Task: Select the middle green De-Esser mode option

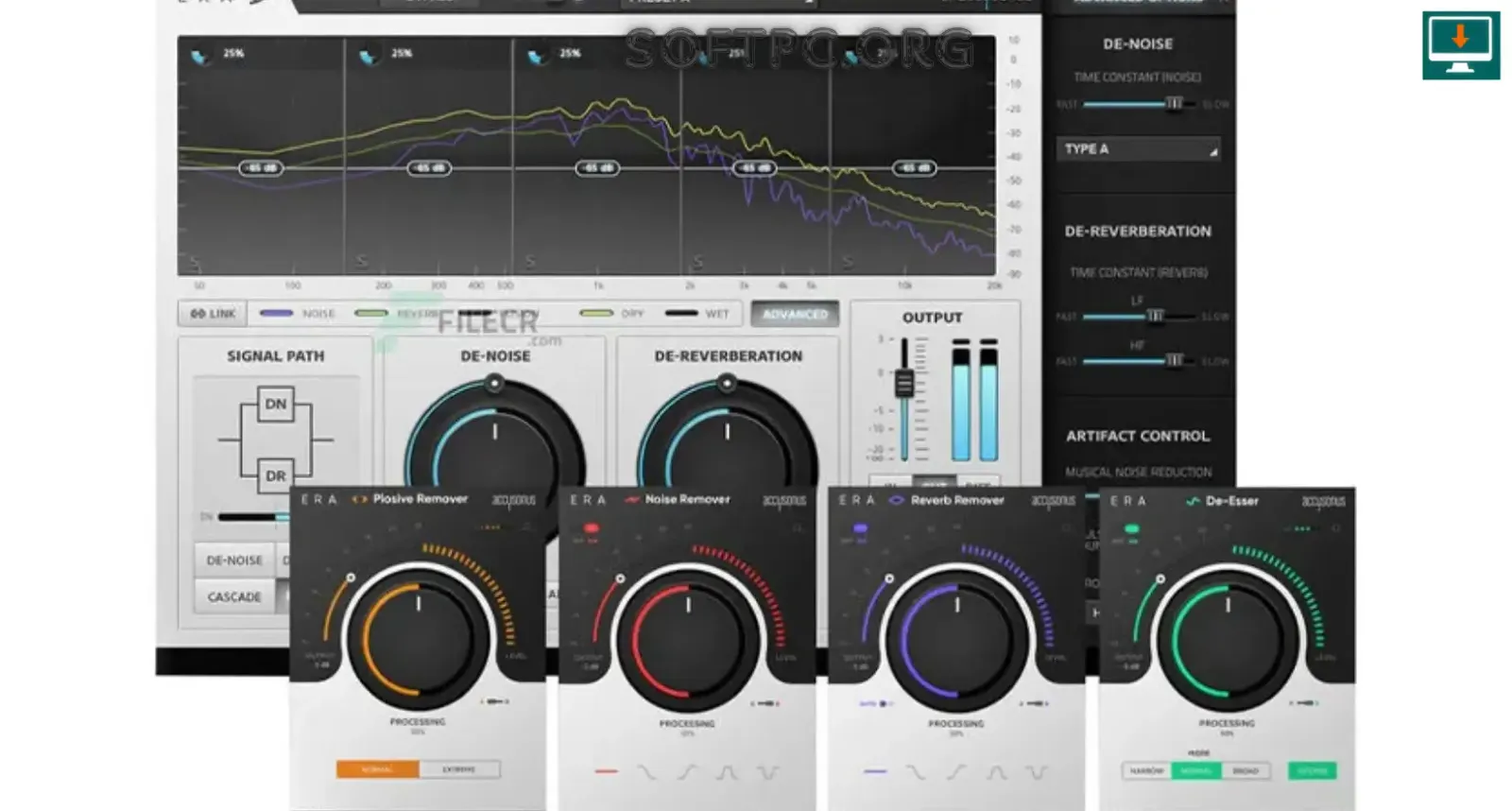Action: pyautogui.click(x=1196, y=771)
